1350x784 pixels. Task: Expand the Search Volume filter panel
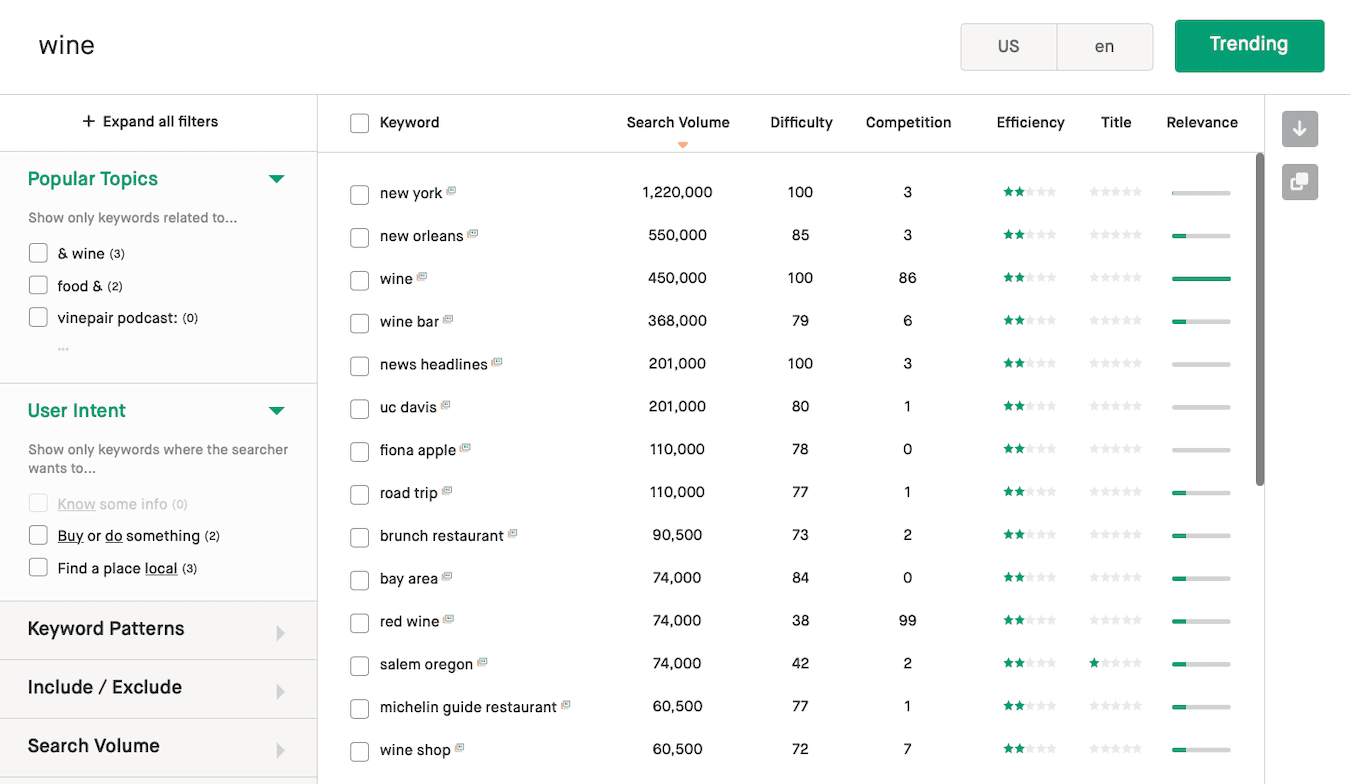coord(158,747)
